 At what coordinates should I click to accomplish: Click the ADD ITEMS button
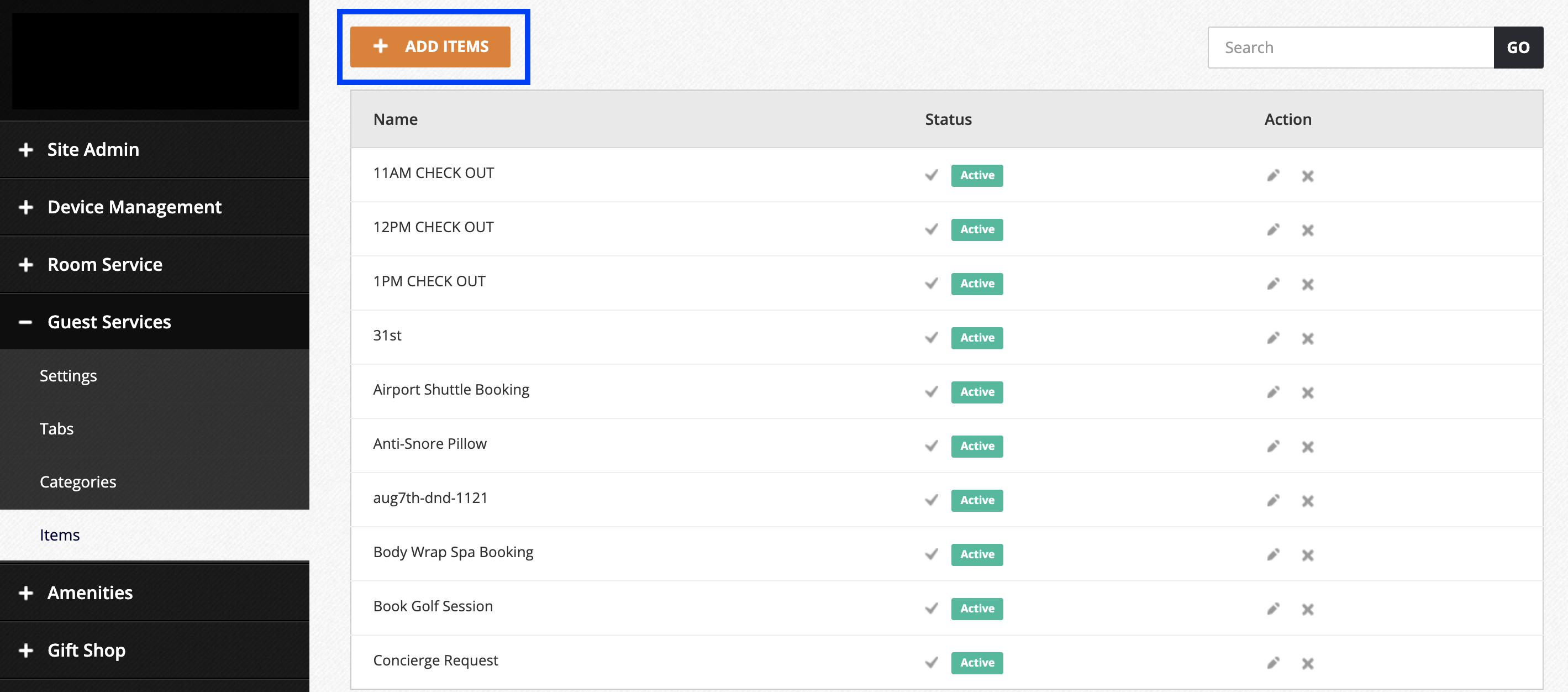430,47
